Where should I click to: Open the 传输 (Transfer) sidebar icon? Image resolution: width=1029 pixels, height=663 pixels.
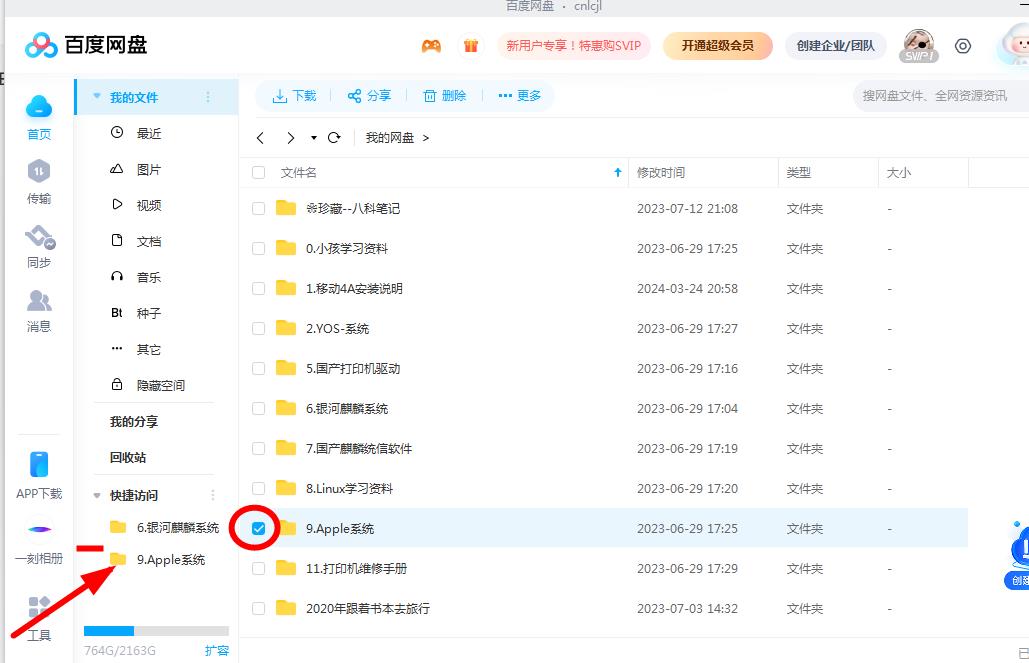tap(38, 178)
